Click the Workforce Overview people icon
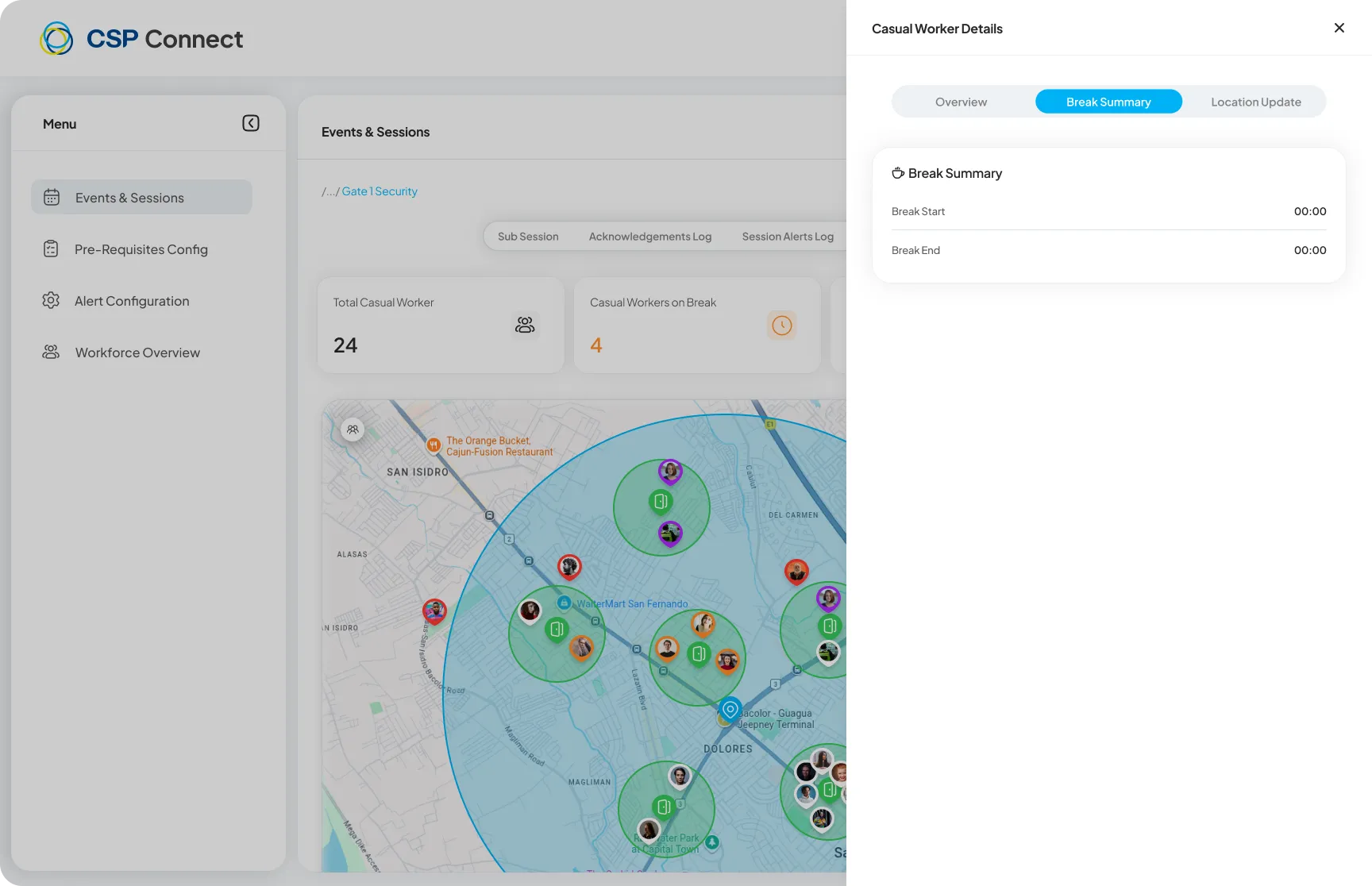Image resolution: width=1372 pixels, height=886 pixels. [x=51, y=352]
